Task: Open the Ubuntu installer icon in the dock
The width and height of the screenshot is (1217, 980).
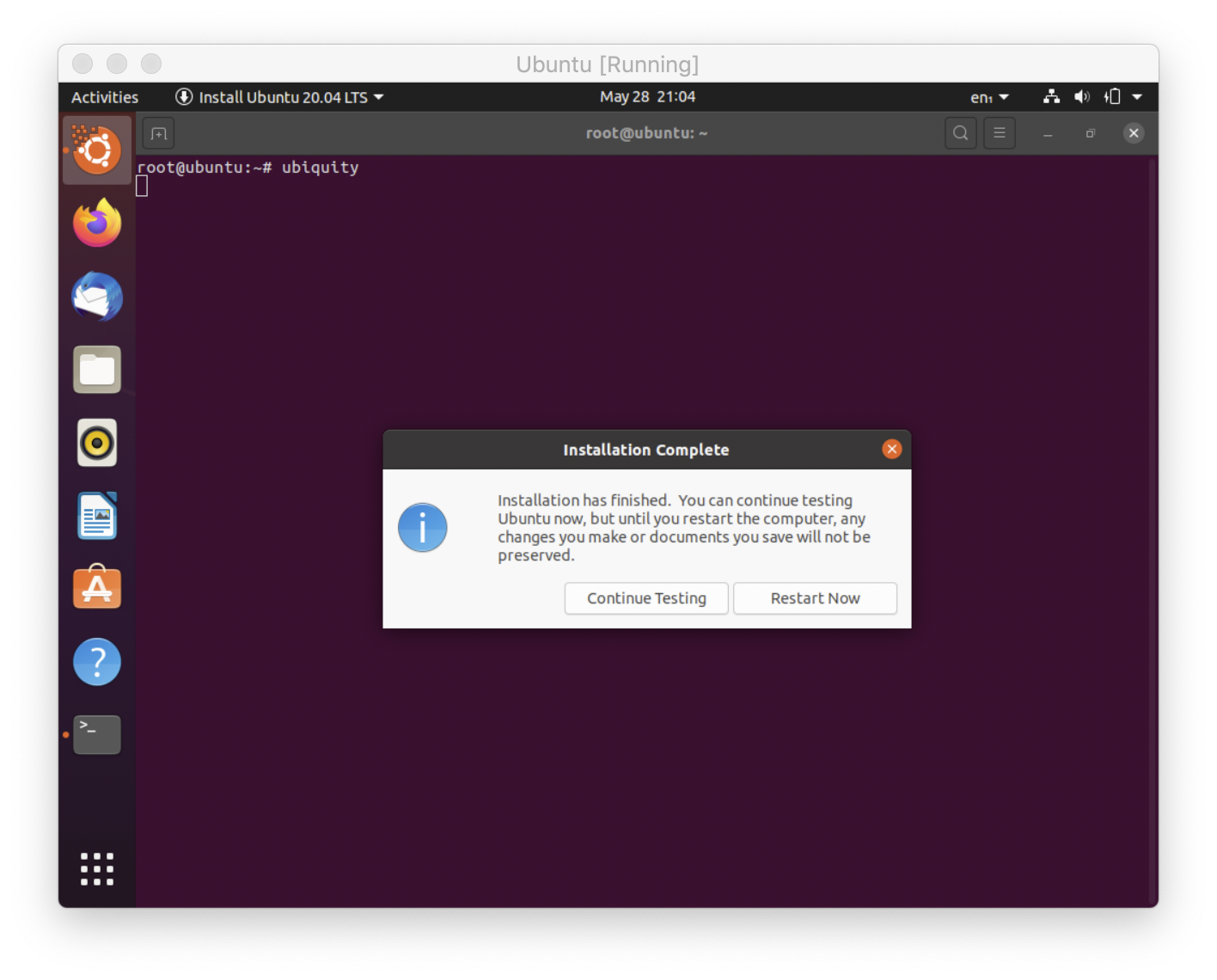Action: [x=97, y=150]
